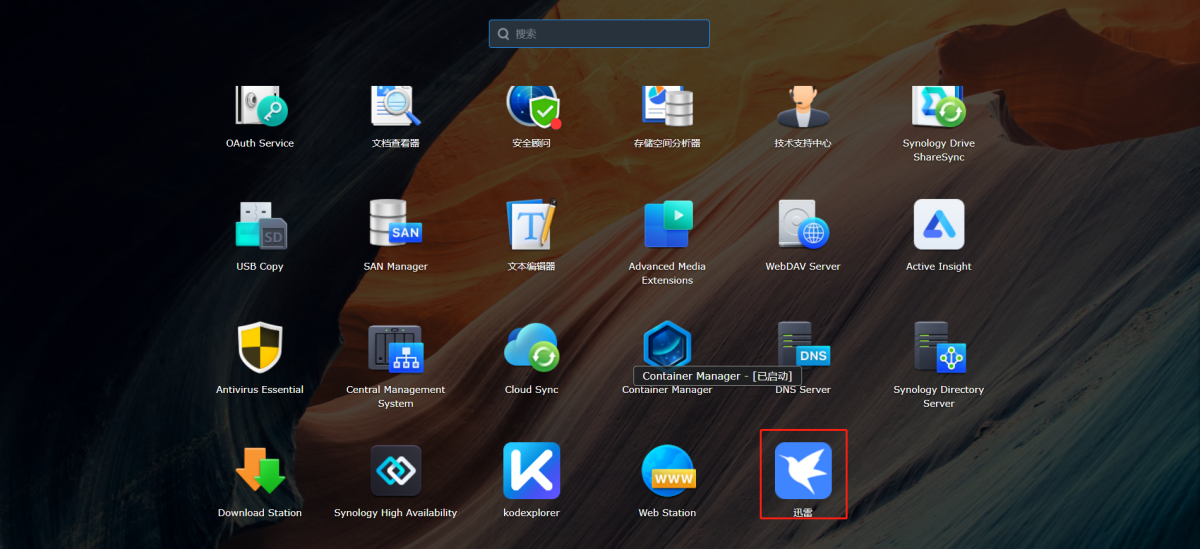Open Container Manager app icon
The height and width of the screenshot is (549, 1200).
click(x=667, y=345)
